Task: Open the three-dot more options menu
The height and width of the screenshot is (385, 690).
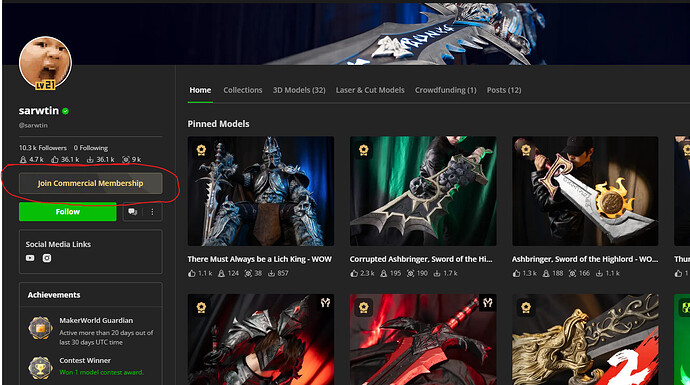Action: point(152,212)
